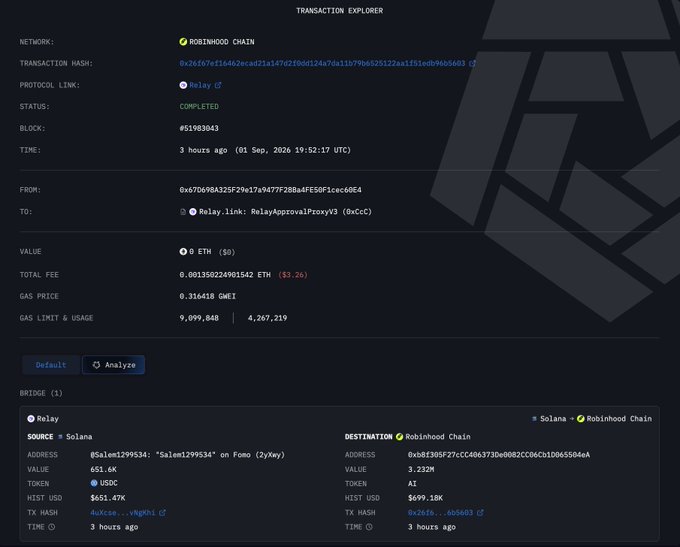Click Solana name in SOURCE header
The image size is (680, 547).
(79, 437)
